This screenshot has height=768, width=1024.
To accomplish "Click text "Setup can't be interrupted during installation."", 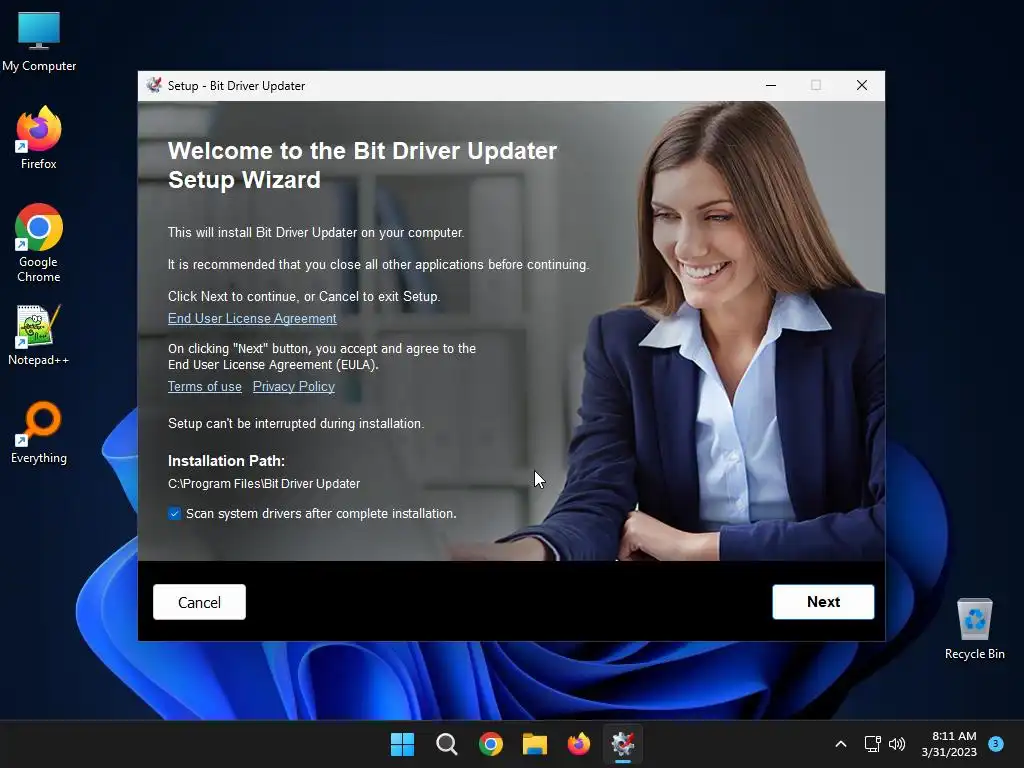I will pyautogui.click(x=296, y=424).
